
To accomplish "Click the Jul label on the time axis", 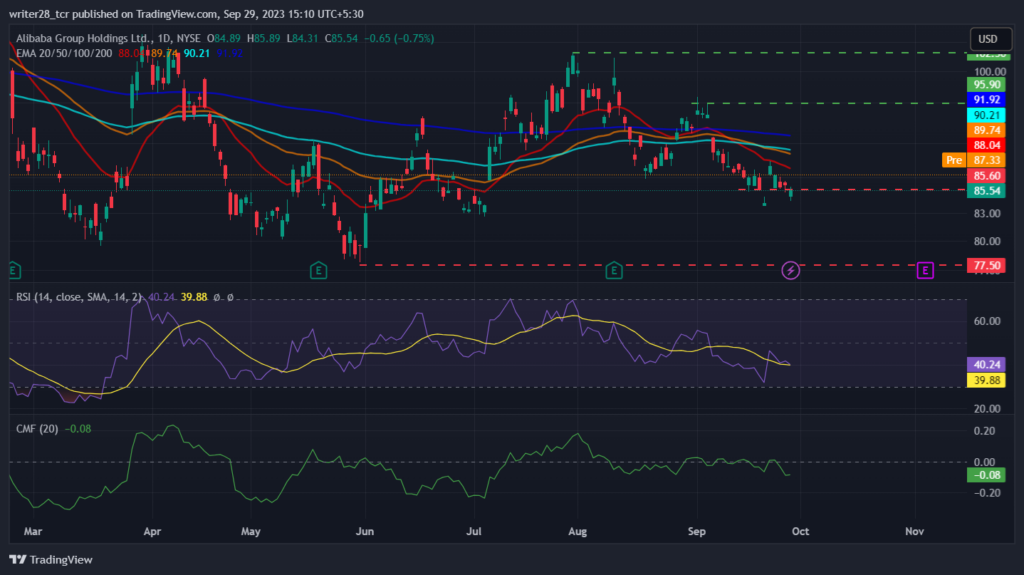I will (x=473, y=531).
